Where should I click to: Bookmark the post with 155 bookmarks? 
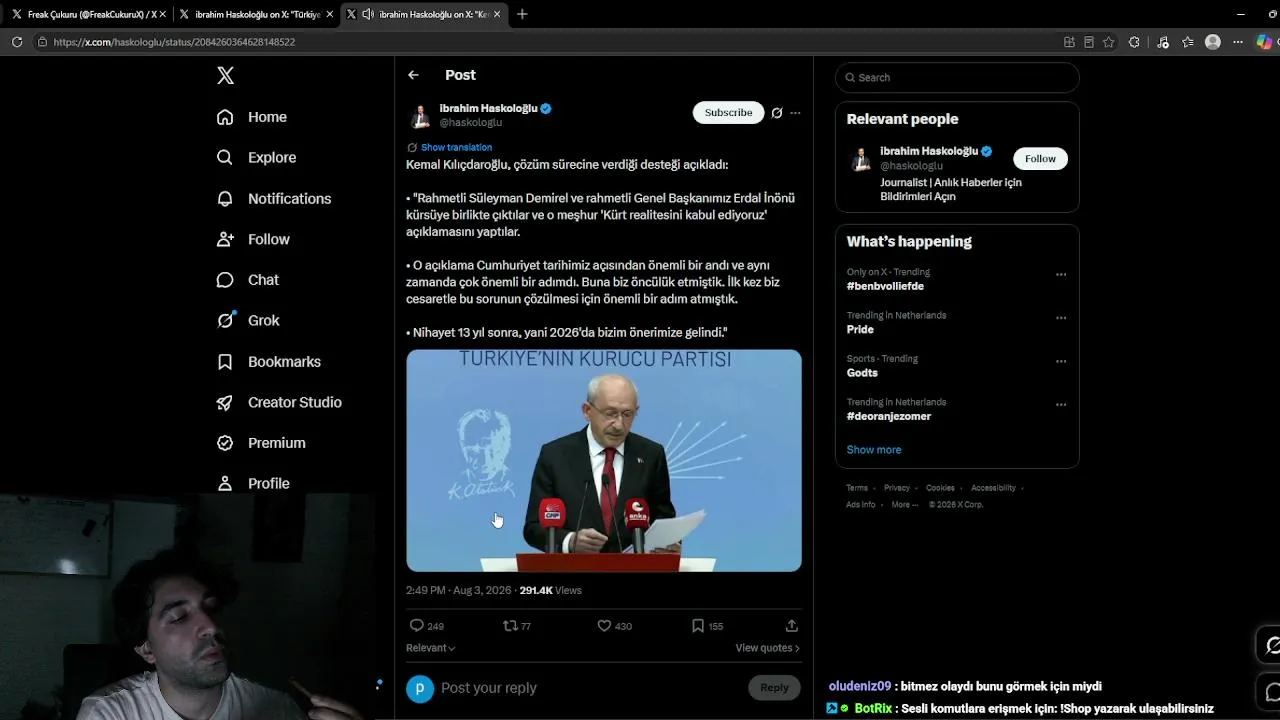[x=698, y=626]
